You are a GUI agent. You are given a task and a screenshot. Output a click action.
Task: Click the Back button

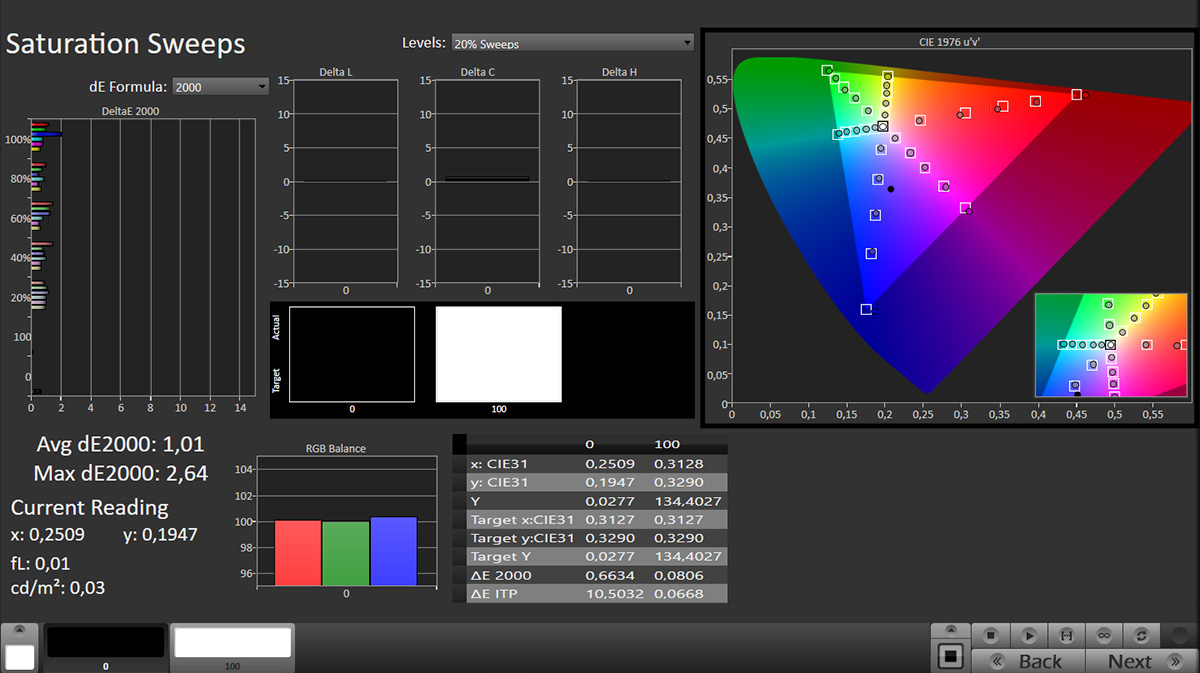(1029, 661)
